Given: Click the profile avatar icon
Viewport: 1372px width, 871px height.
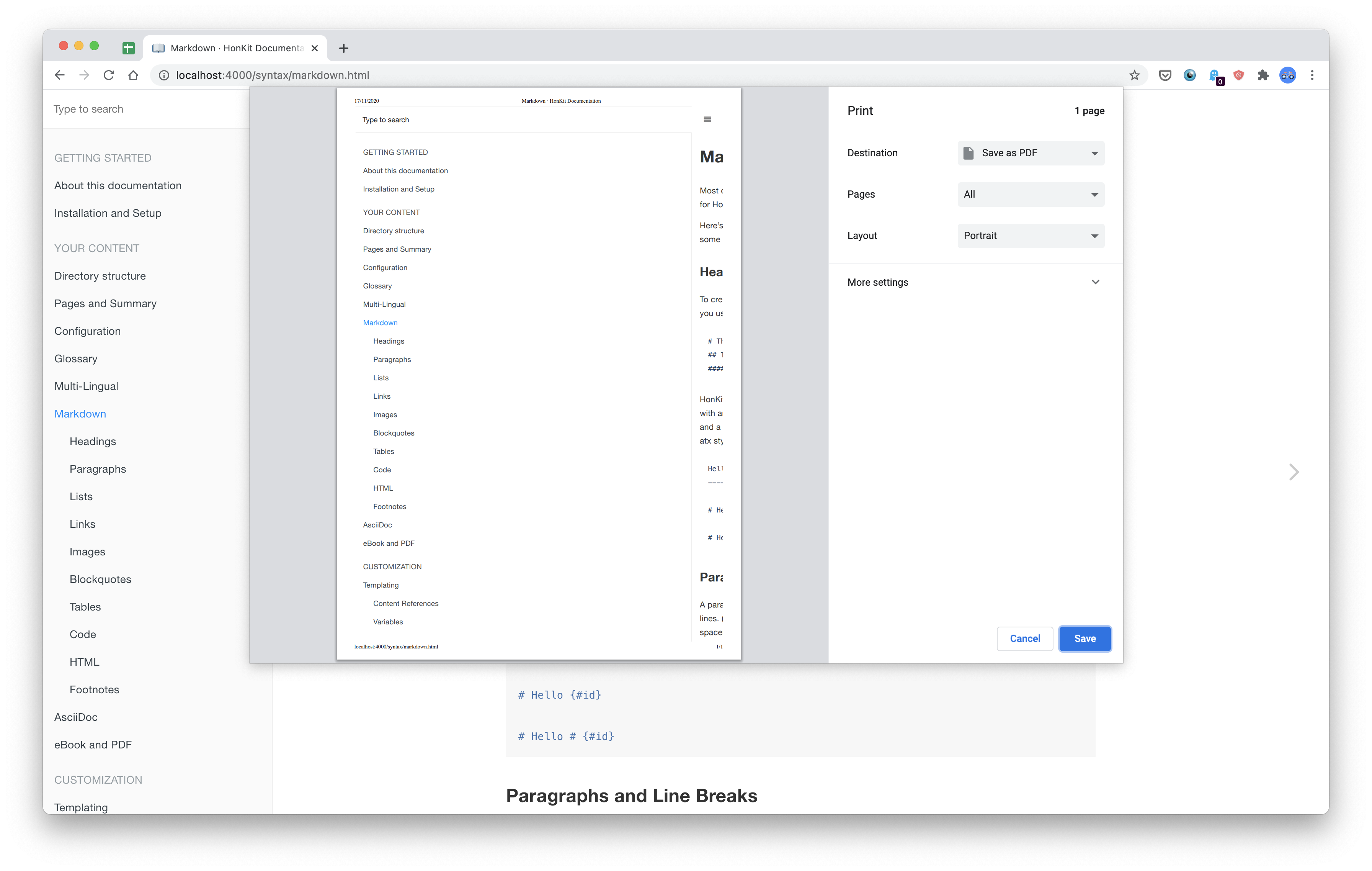Looking at the screenshot, I should pos(1287,75).
